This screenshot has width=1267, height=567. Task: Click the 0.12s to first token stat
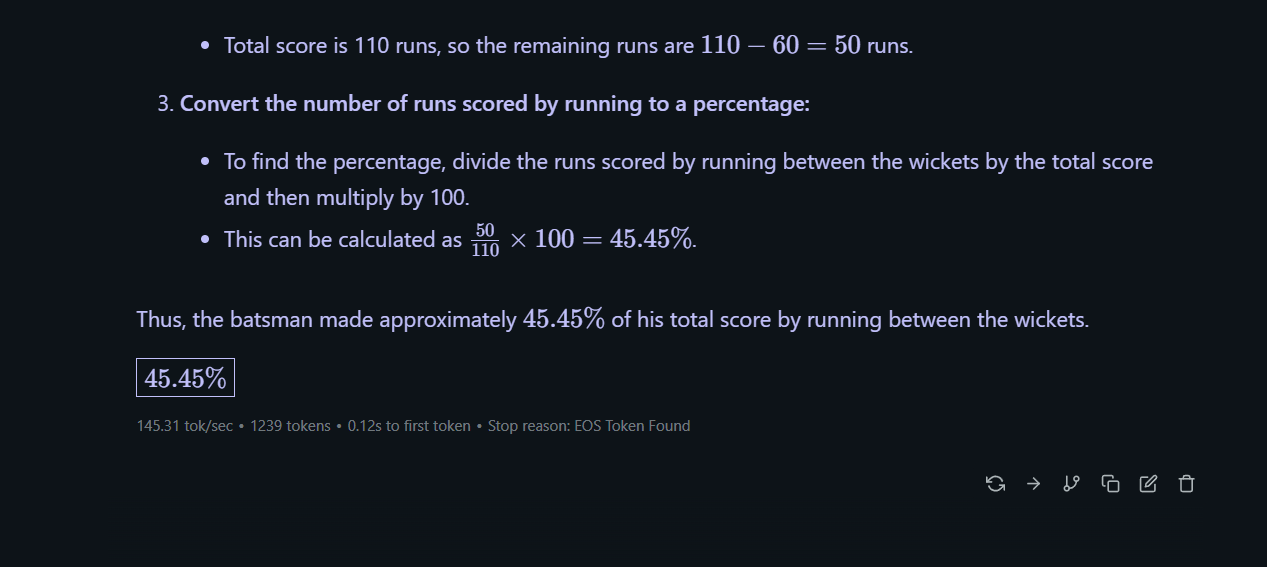tap(409, 426)
